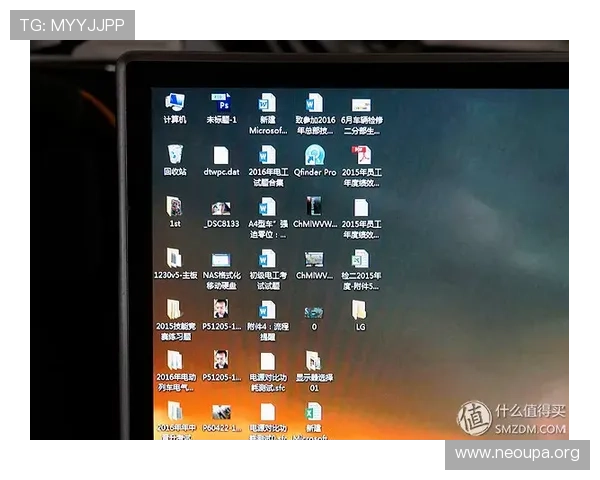Open the _DSC8133 image file

221,209
